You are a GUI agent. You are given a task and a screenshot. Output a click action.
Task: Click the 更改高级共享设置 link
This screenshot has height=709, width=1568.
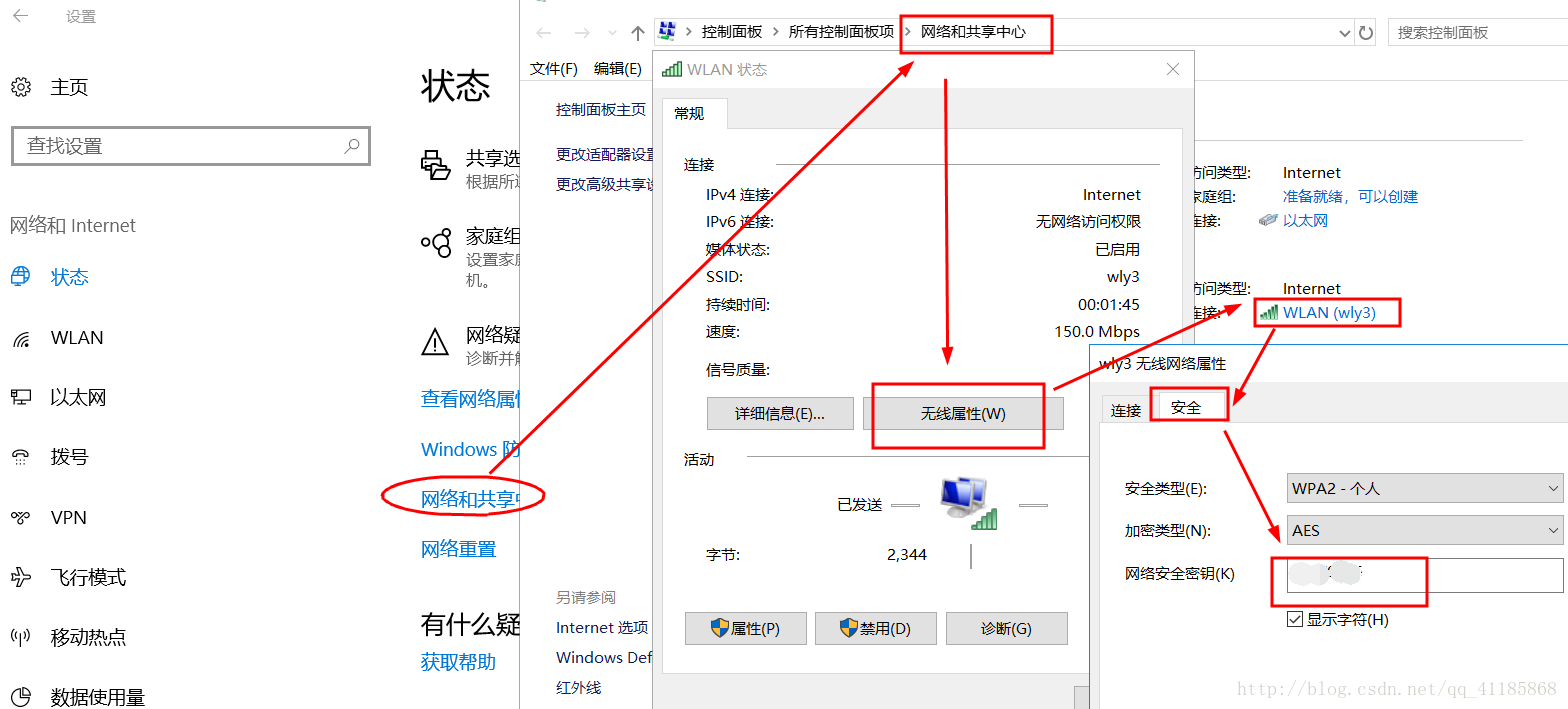coord(605,185)
